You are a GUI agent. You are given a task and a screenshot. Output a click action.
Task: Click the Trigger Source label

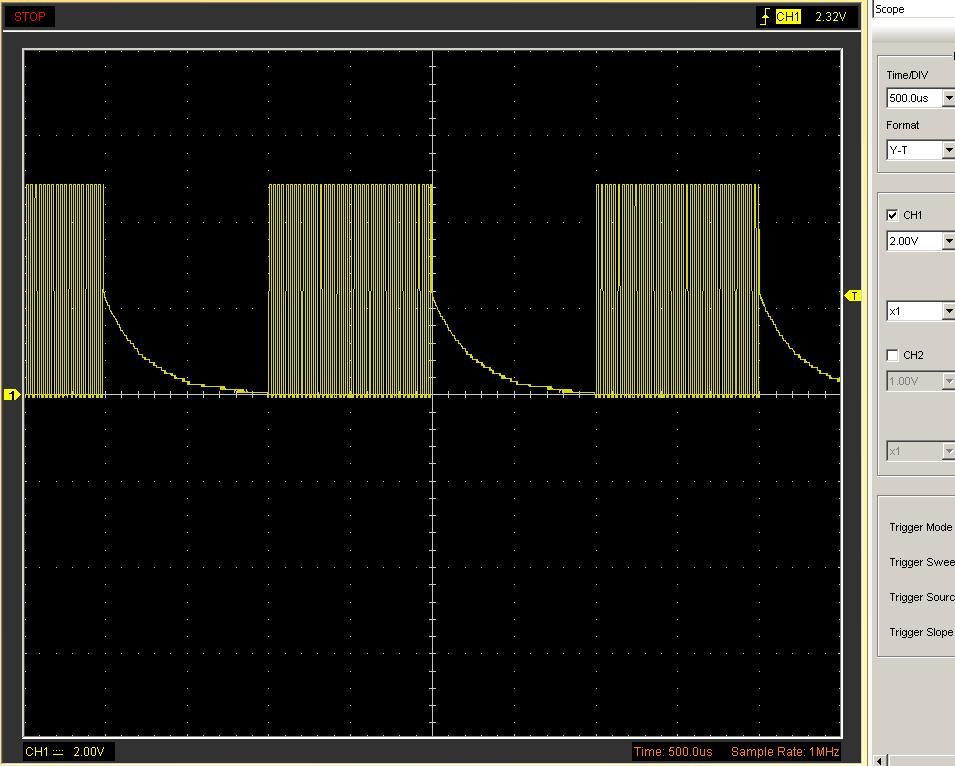click(921, 597)
